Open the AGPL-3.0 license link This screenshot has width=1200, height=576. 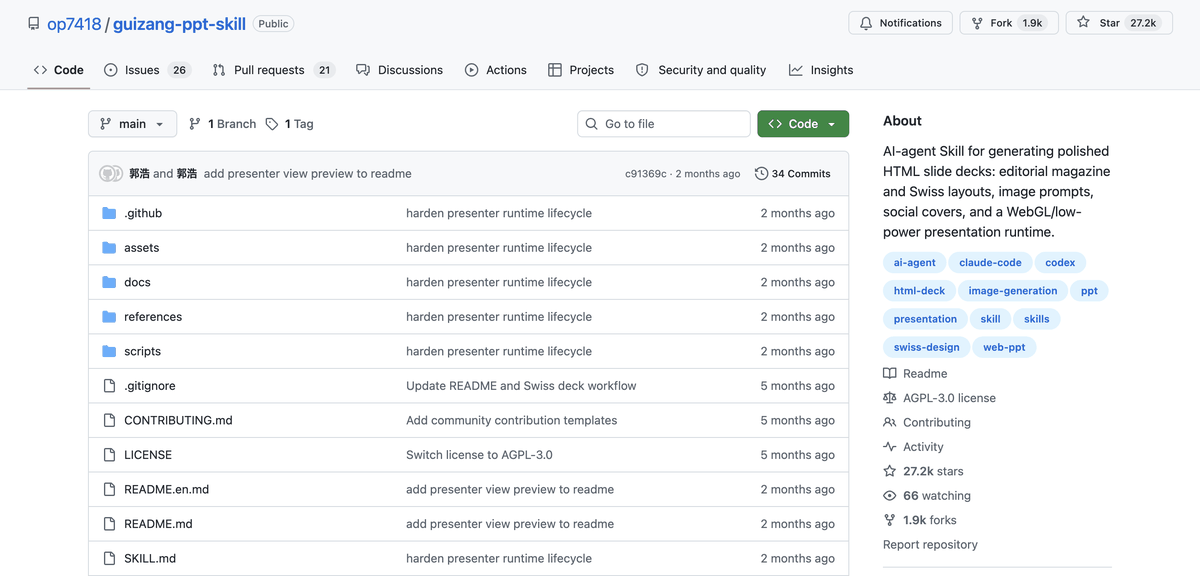(x=939, y=398)
